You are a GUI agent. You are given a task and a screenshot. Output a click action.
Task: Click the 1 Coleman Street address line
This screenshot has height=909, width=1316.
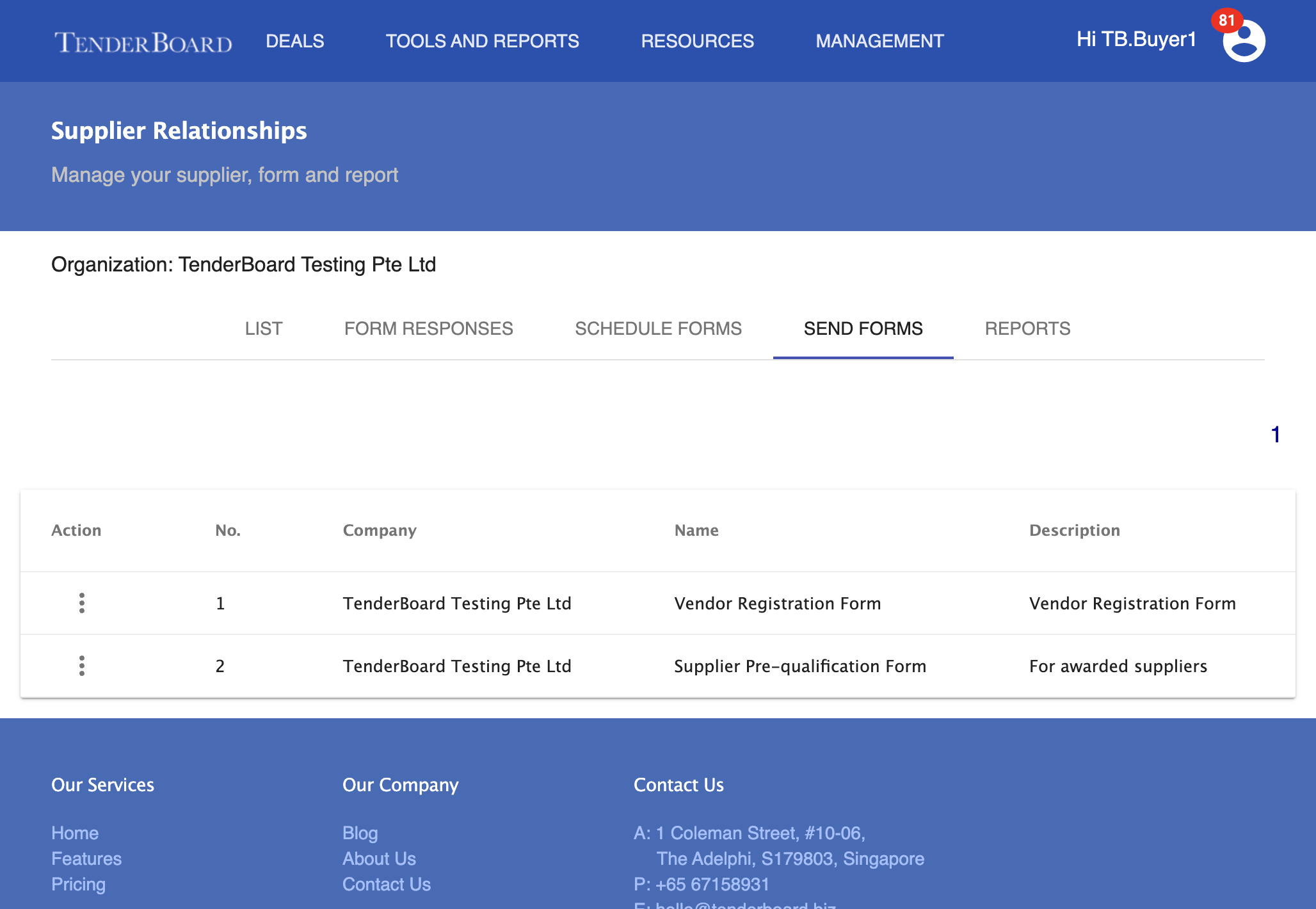click(x=750, y=833)
